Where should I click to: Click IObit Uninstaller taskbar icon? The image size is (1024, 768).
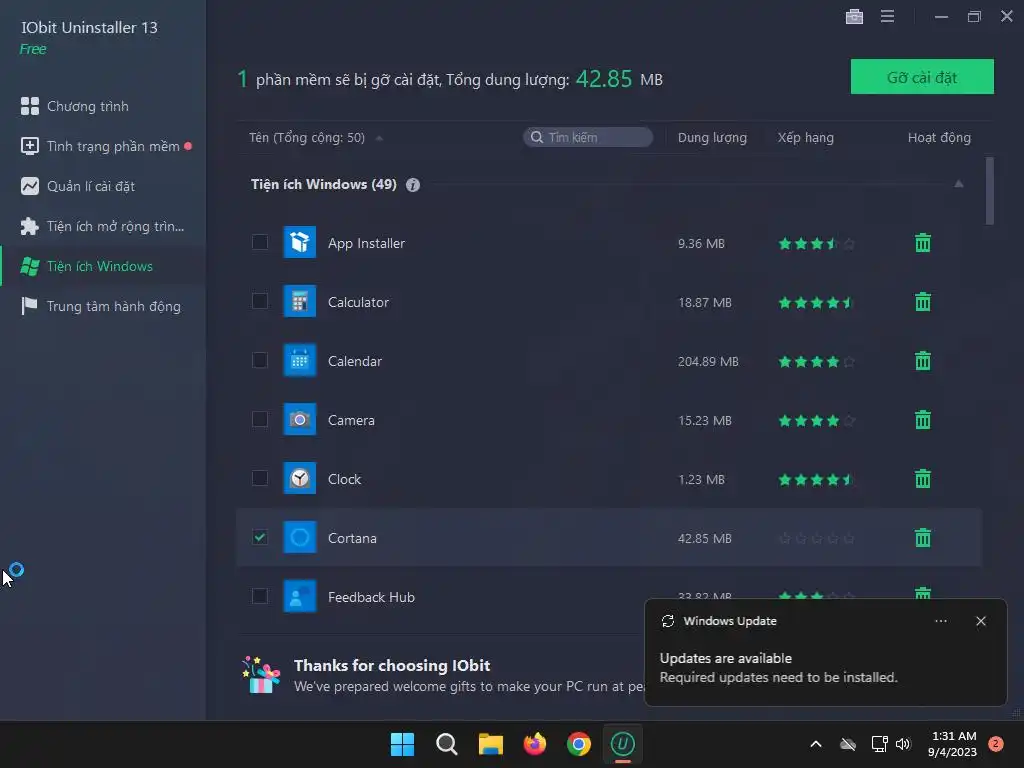pyautogui.click(x=622, y=744)
